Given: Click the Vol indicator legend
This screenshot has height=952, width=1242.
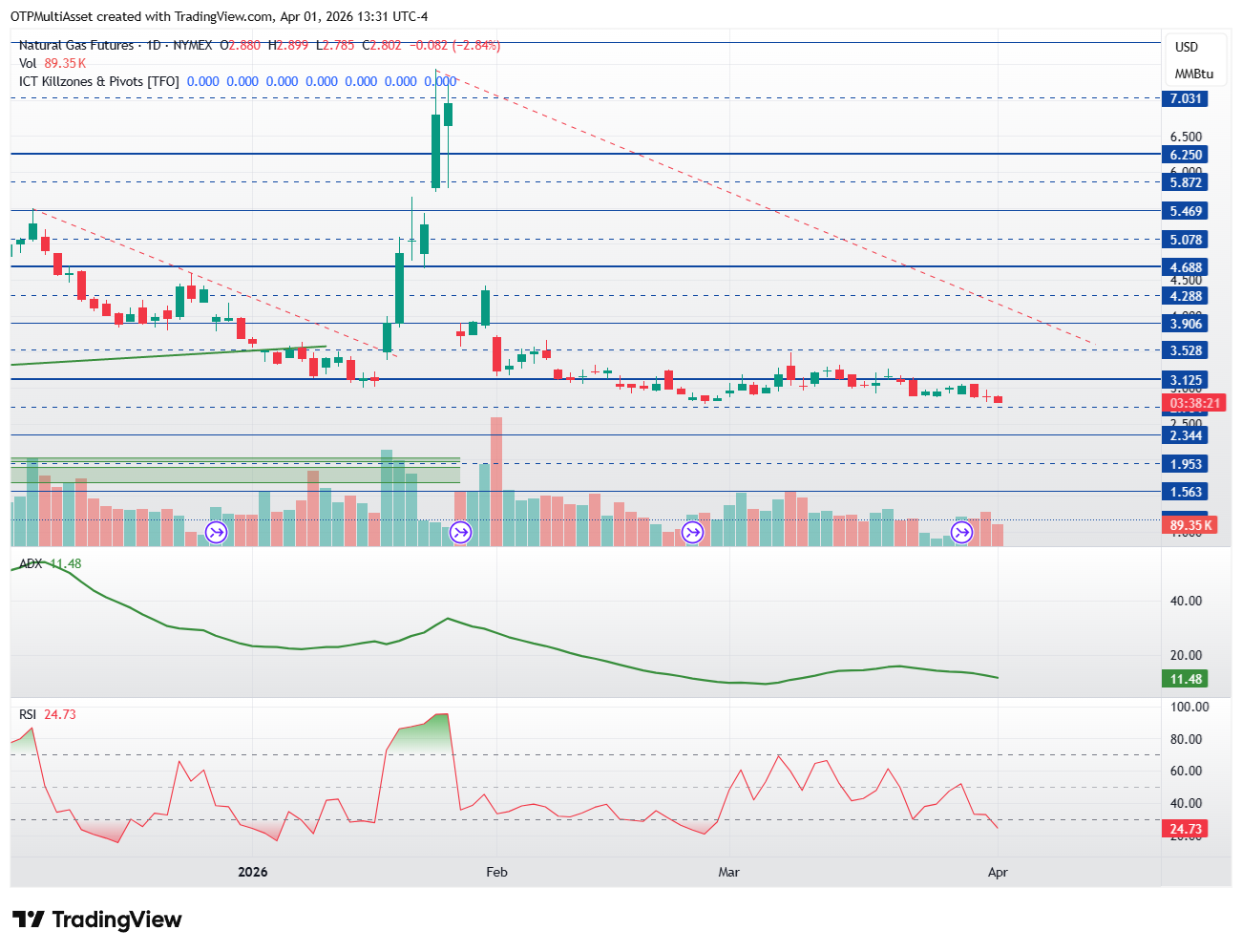Looking at the screenshot, I should pyautogui.click(x=28, y=63).
